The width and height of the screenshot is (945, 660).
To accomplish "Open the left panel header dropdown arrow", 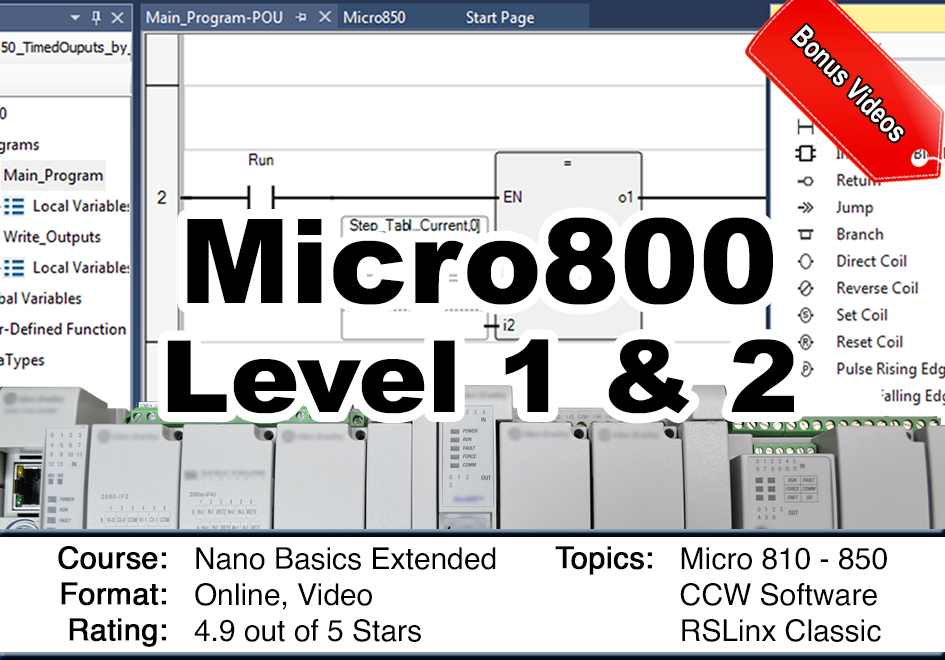I will pos(75,18).
